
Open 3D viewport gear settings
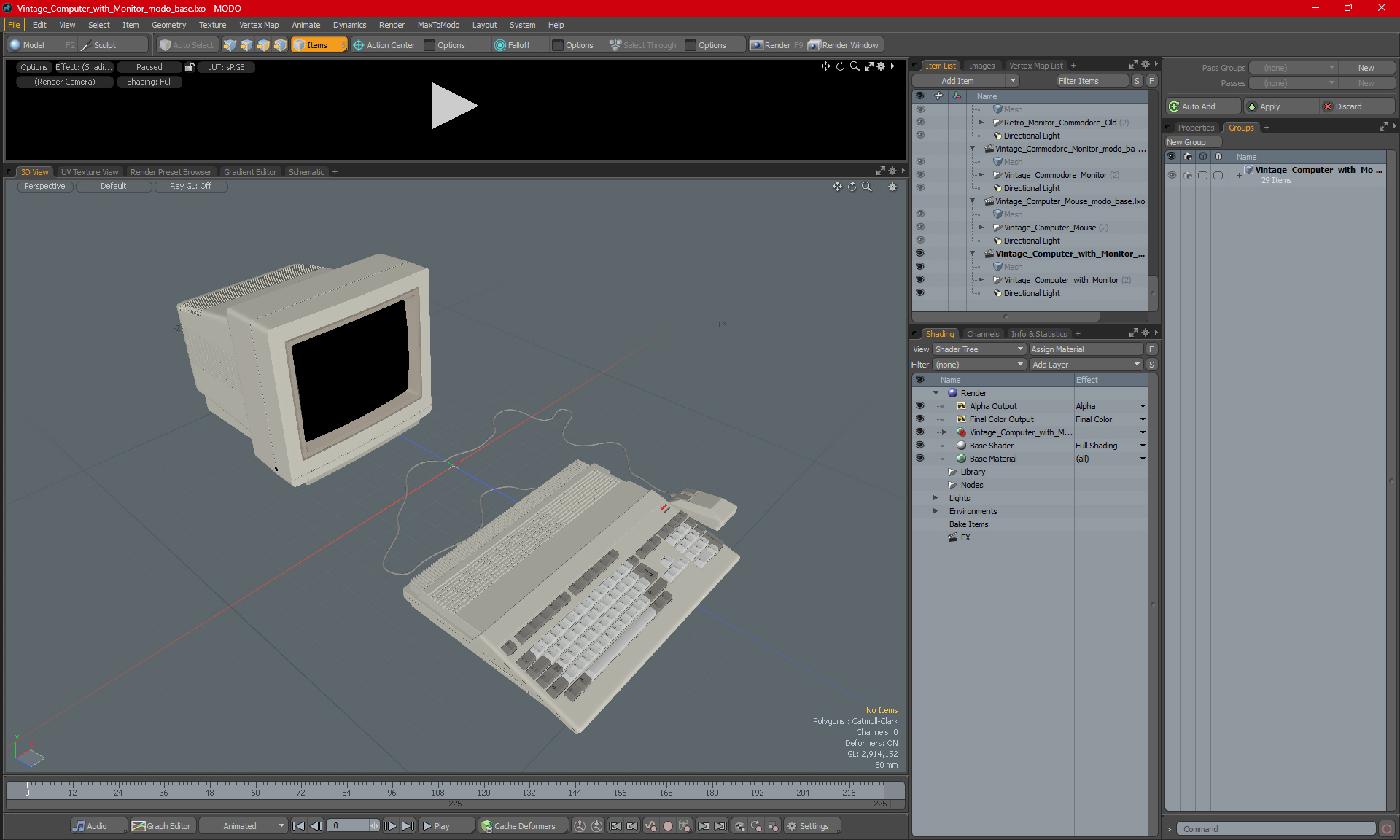point(892,187)
